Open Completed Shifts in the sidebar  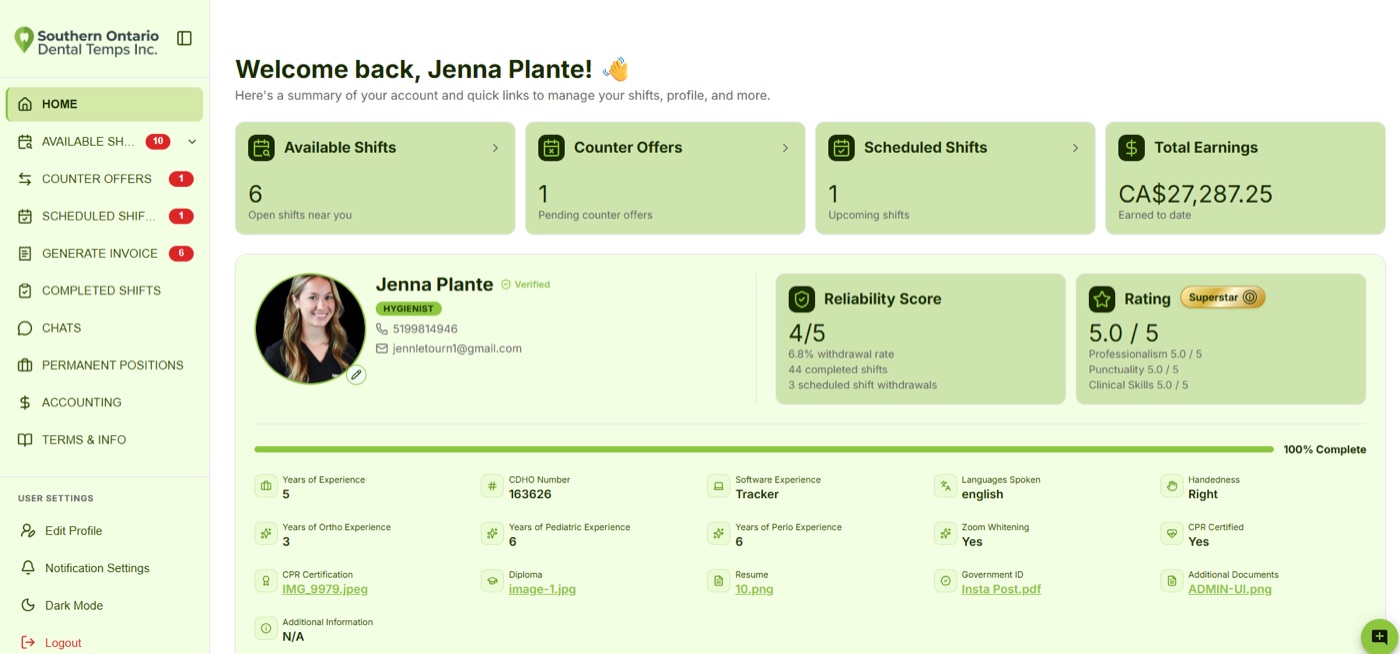[x=105, y=291]
